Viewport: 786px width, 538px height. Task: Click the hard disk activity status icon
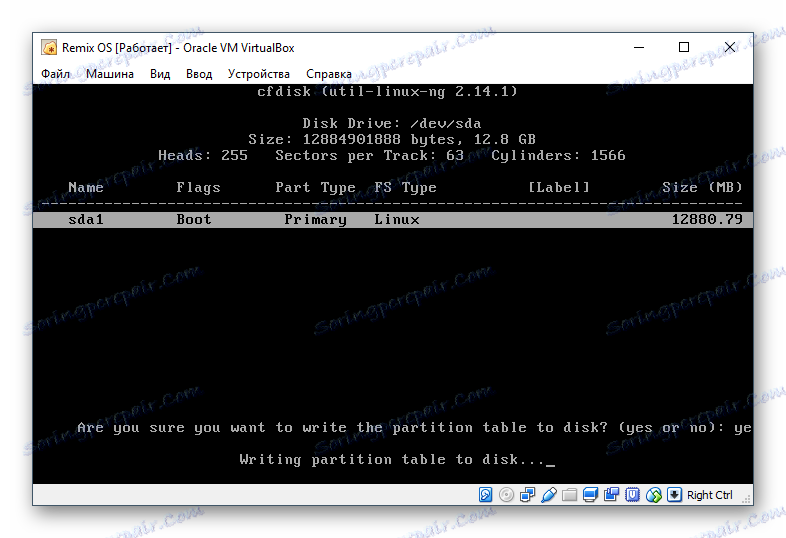pyautogui.click(x=485, y=495)
